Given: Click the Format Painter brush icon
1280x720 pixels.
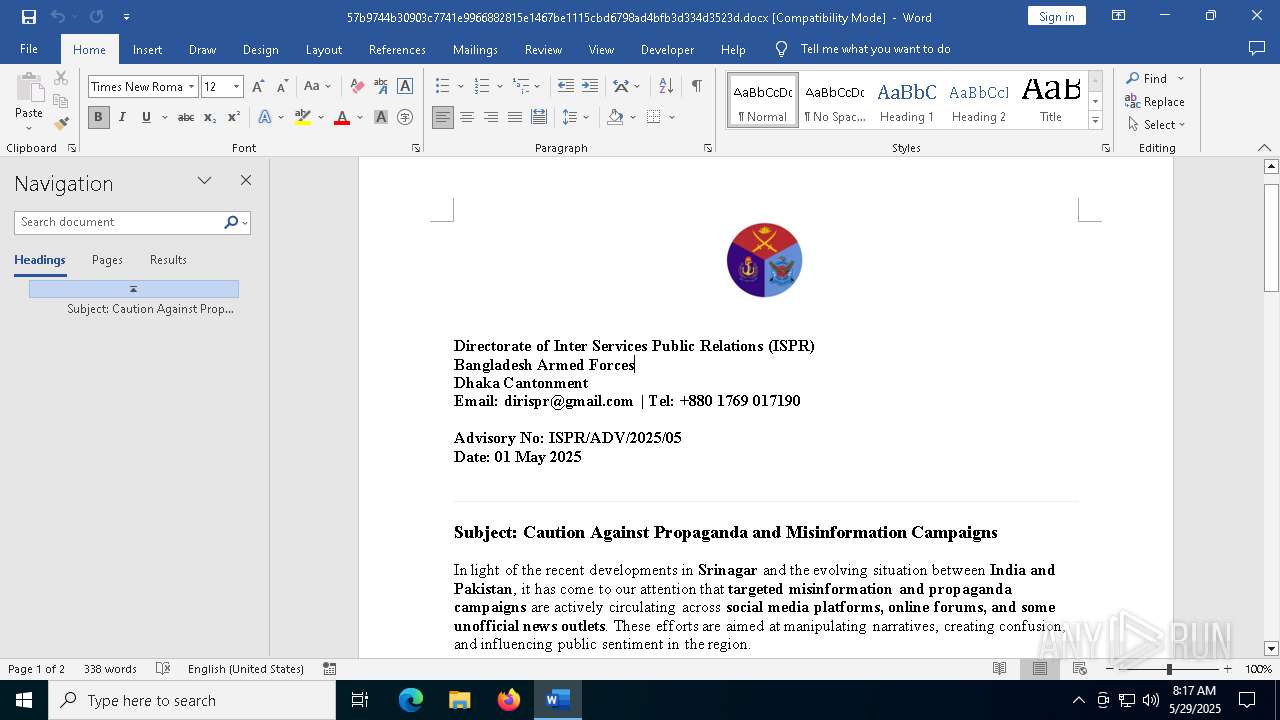Looking at the screenshot, I should click(x=61, y=124).
